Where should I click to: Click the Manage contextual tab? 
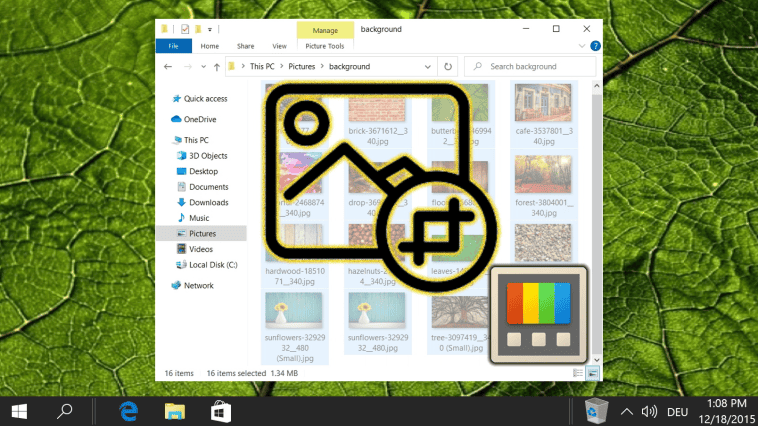pyautogui.click(x=325, y=30)
